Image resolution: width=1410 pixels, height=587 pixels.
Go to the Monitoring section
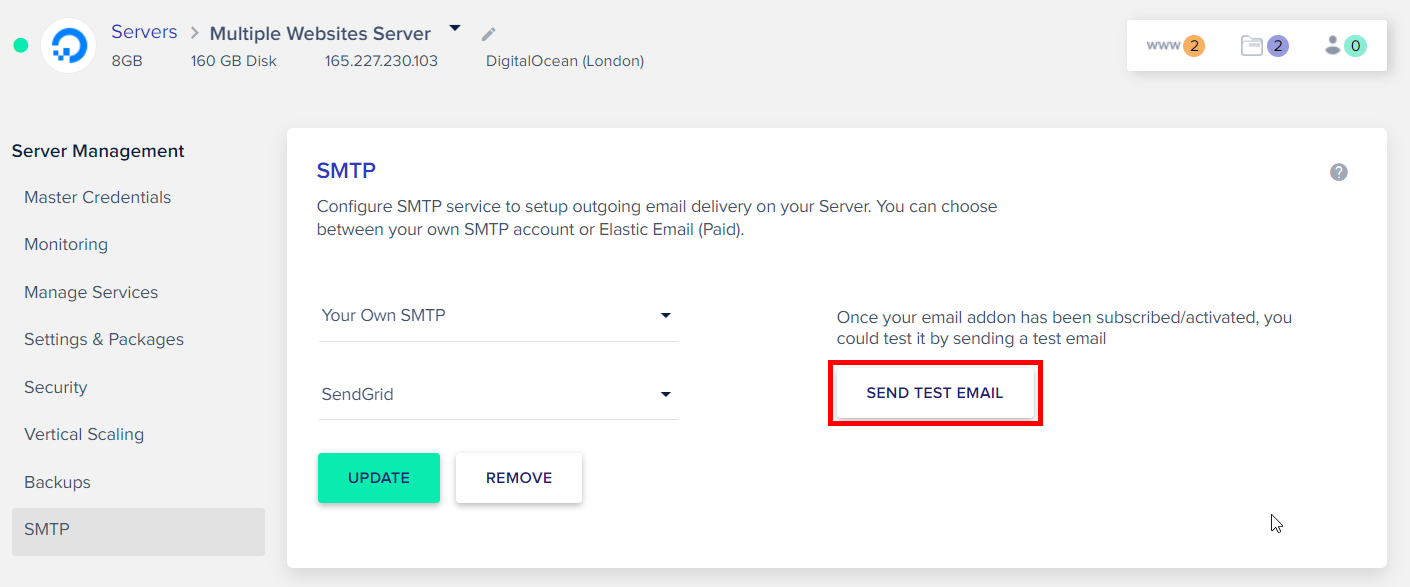point(66,244)
